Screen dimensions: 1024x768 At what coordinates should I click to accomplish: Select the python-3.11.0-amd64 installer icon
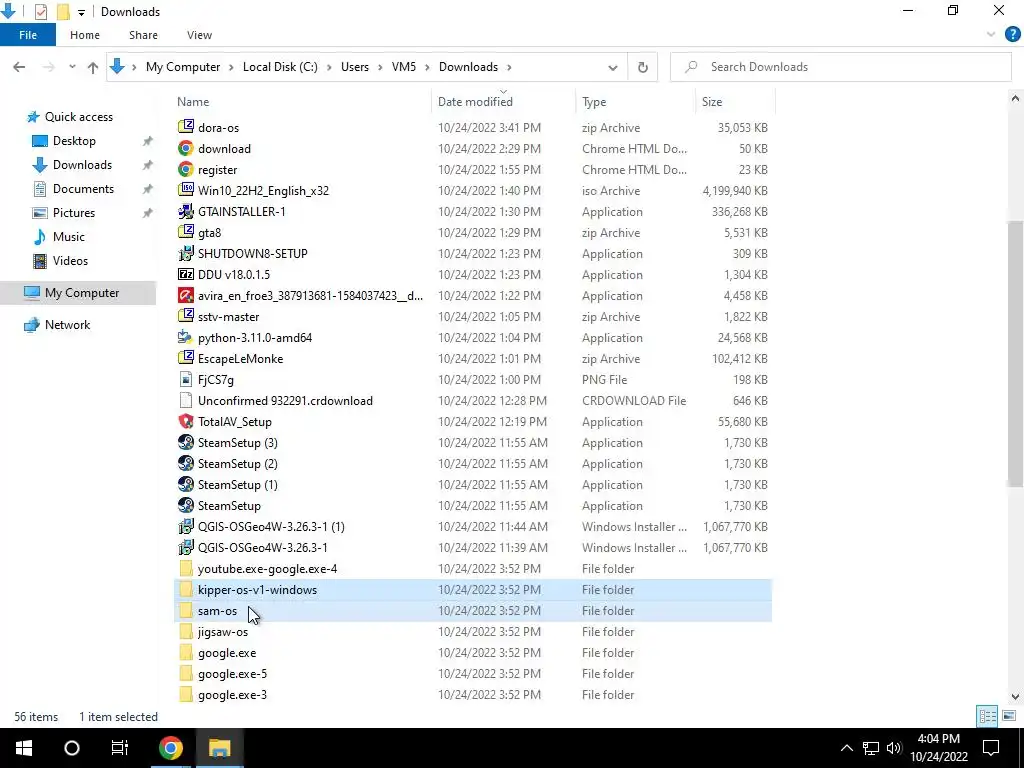pos(186,338)
